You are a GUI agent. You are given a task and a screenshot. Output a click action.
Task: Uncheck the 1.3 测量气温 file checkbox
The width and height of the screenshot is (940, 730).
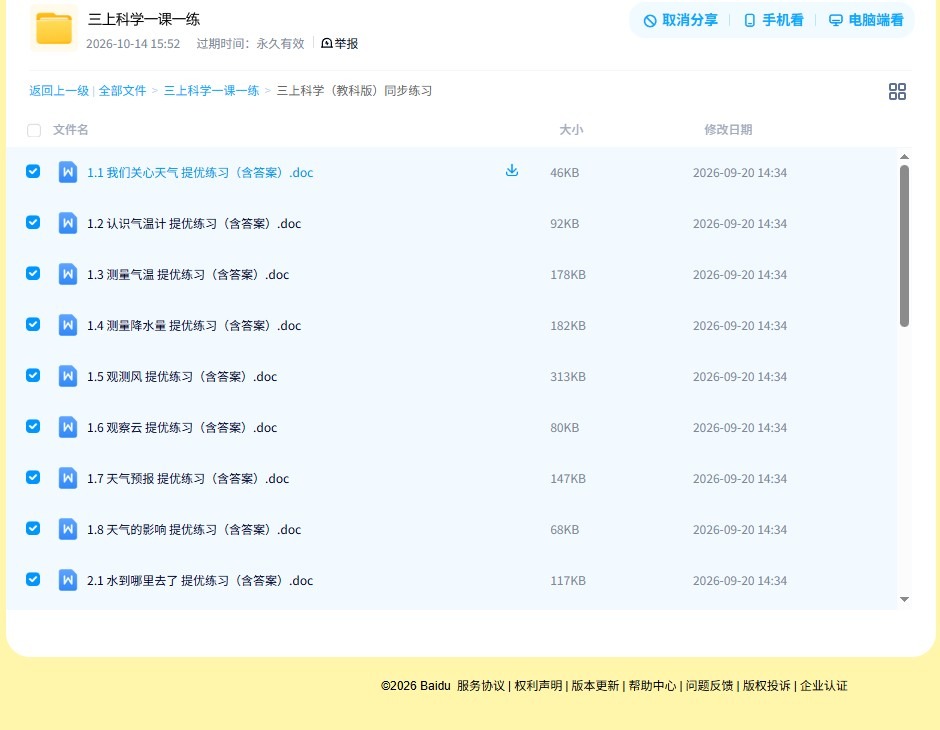tap(33, 273)
